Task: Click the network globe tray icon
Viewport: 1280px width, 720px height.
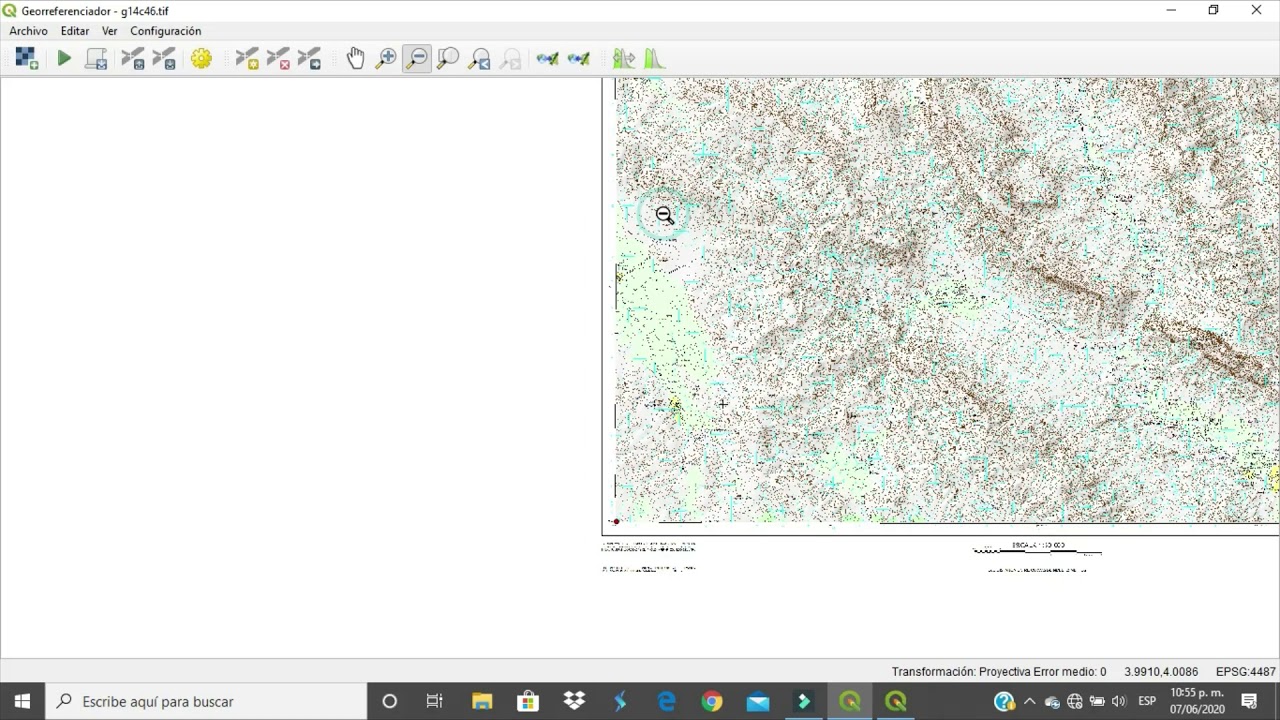Action: 1075,701
